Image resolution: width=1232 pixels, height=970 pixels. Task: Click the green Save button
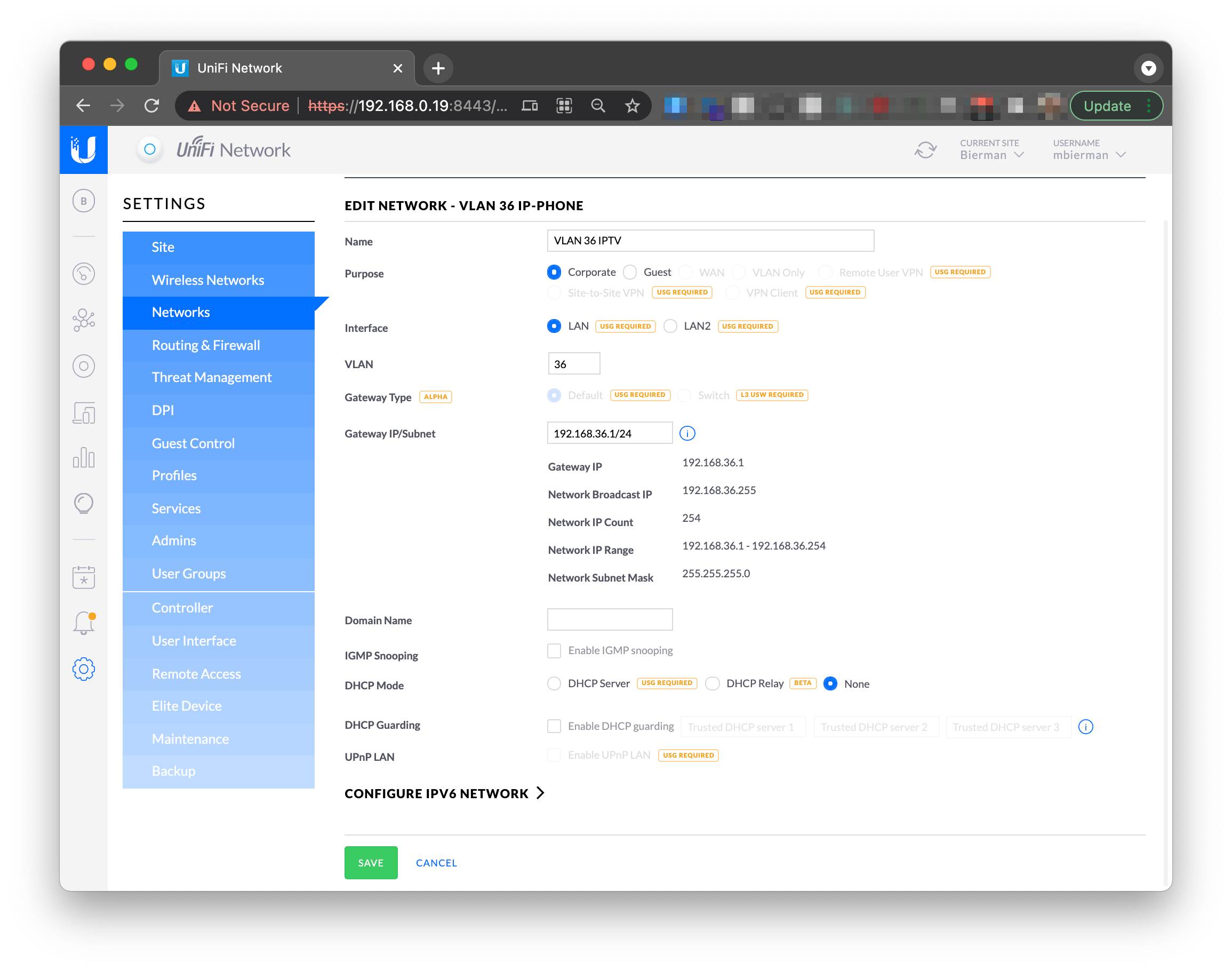point(371,863)
